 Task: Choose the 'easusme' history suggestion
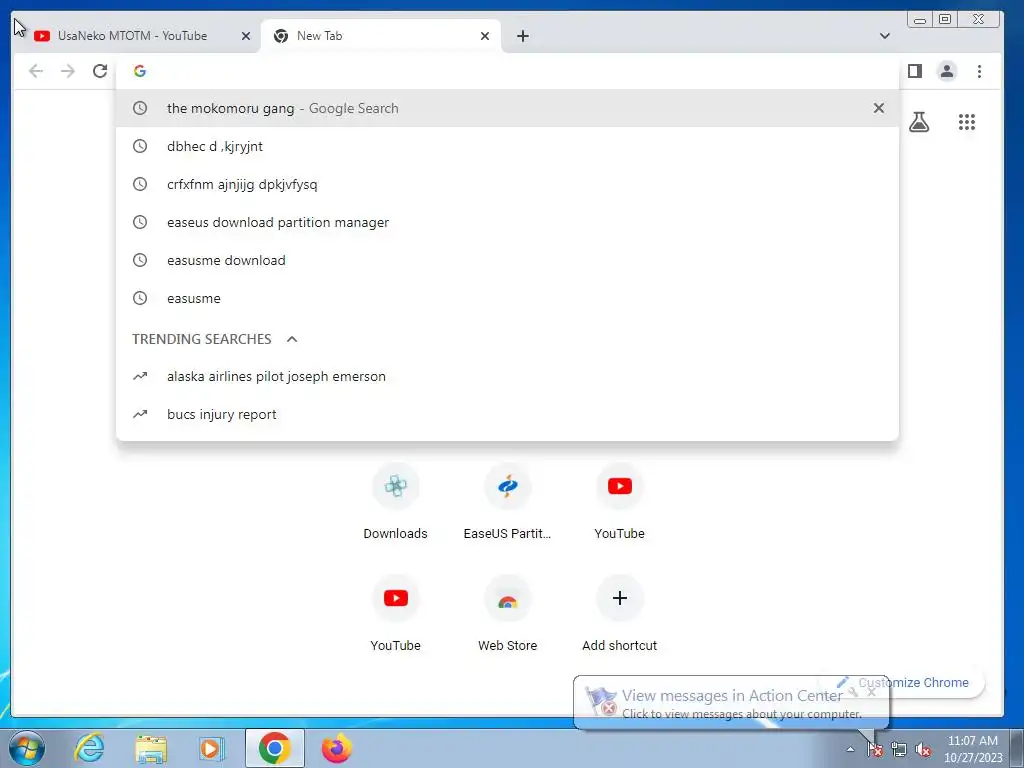[x=507, y=298]
